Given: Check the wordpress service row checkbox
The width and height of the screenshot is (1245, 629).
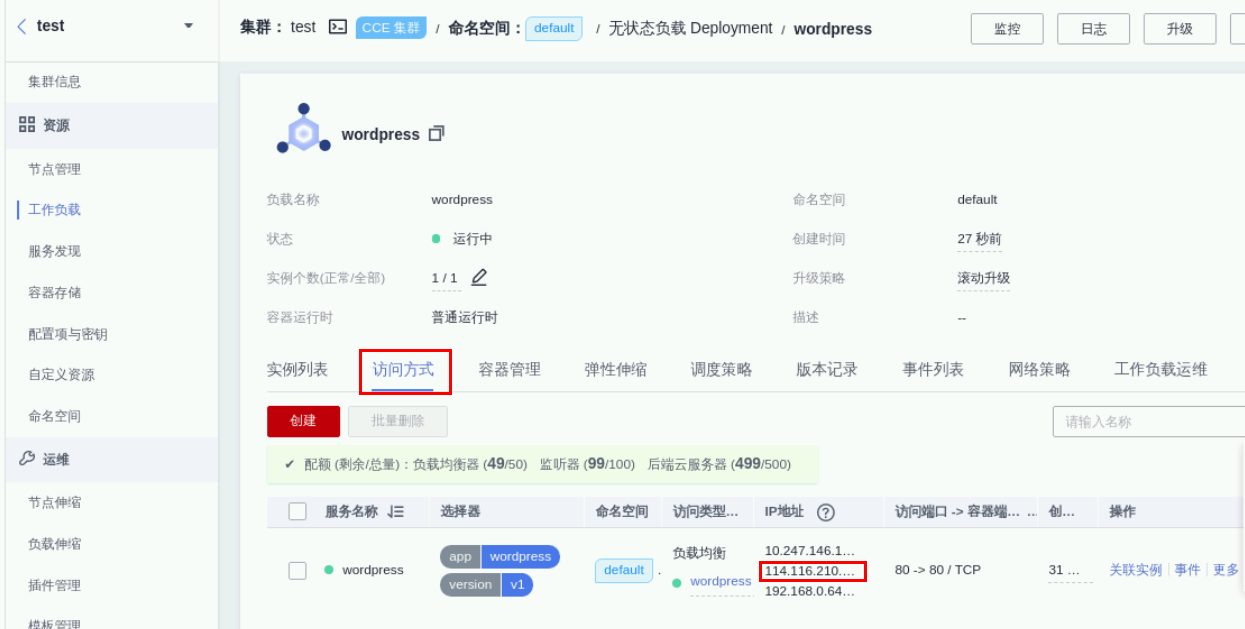Looking at the screenshot, I should point(297,570).
